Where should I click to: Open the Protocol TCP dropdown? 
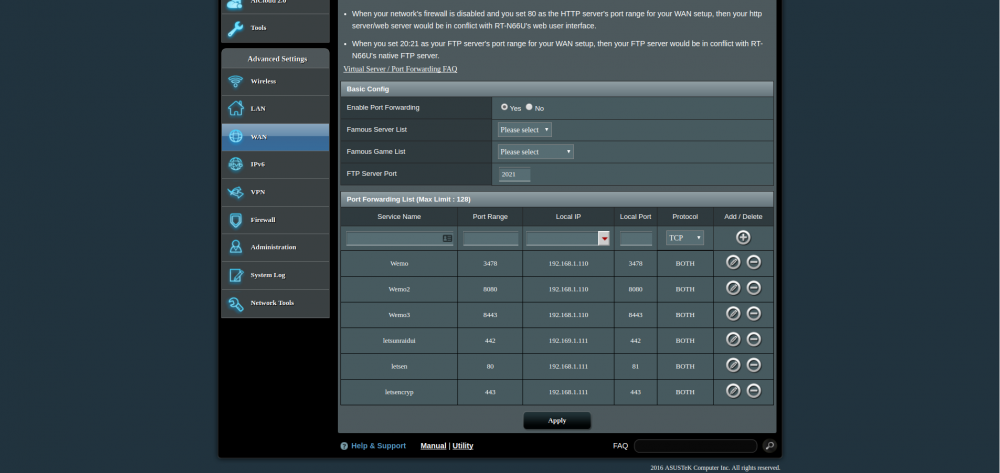pyautogui.click(x=685, y=238)
